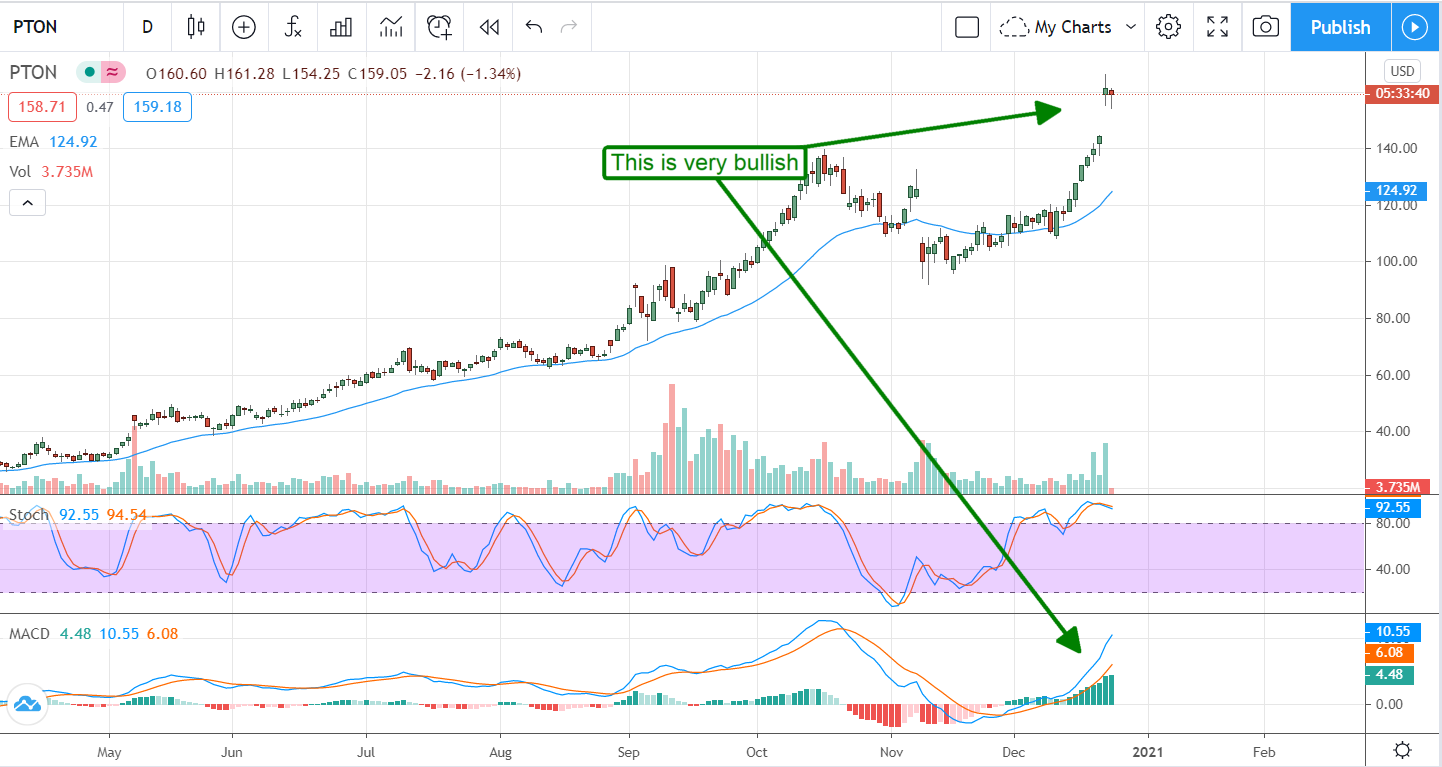The height and width of the screenshot is (767, 1442).
Task: Click the Sep label on the time axis
Action: pyautogui.click(x=628, y=751)
